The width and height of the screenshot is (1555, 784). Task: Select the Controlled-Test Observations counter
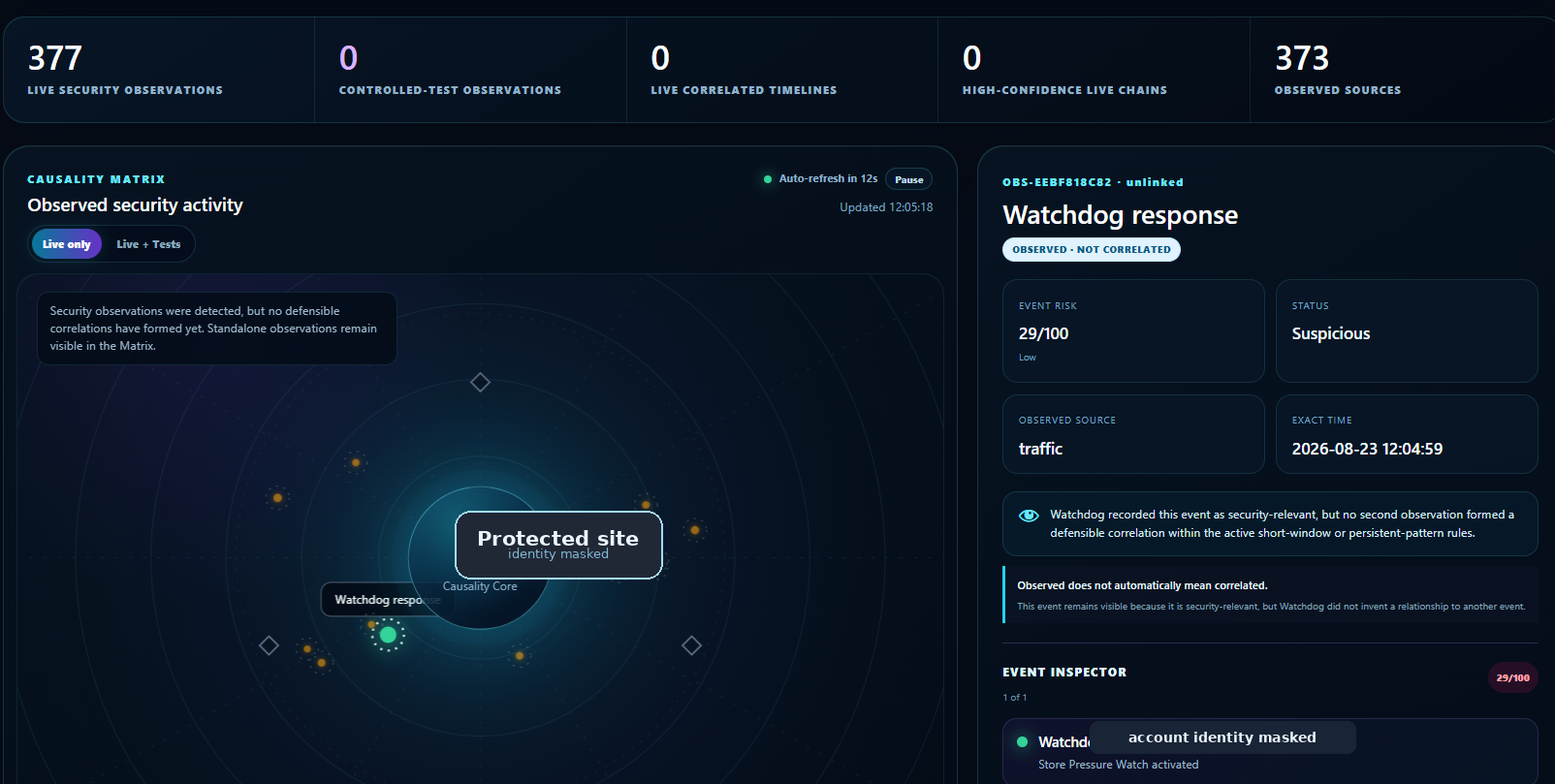click(x=470, y=70)
